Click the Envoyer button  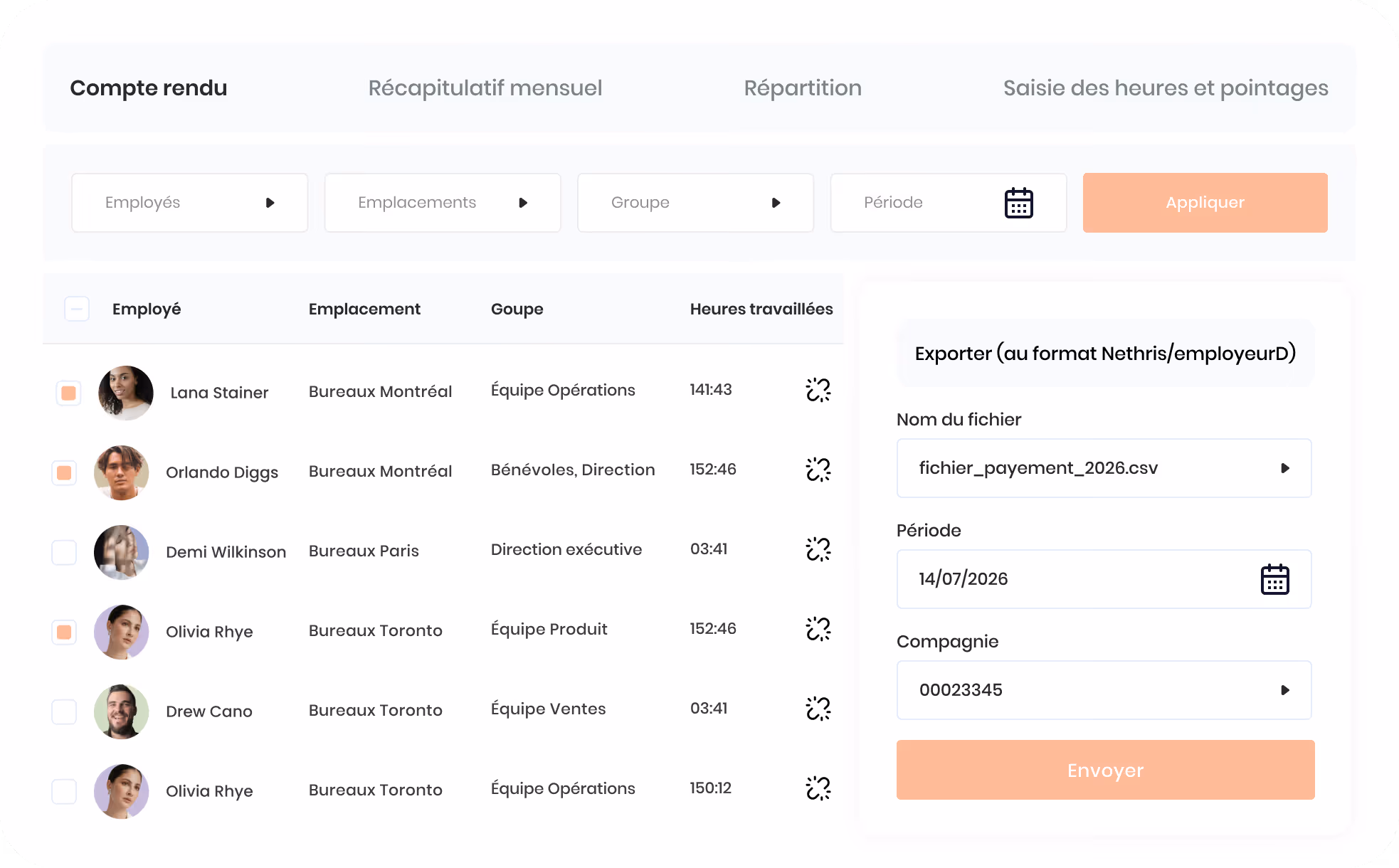pos(1105,770)
